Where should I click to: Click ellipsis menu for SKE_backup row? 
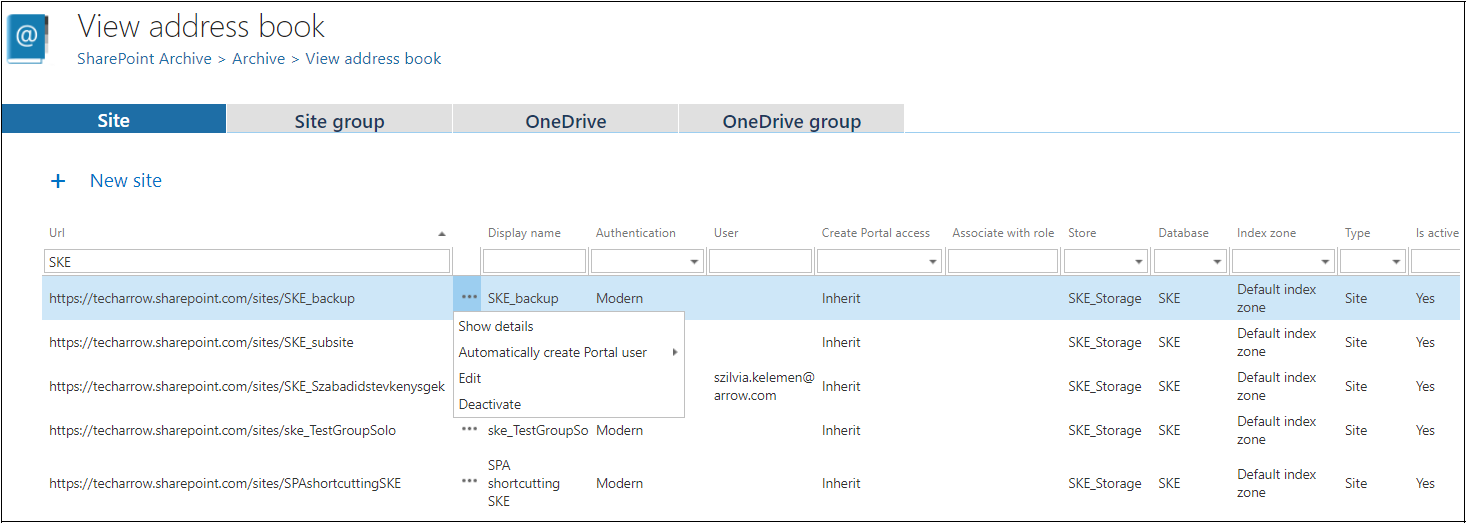pos(469,298)
